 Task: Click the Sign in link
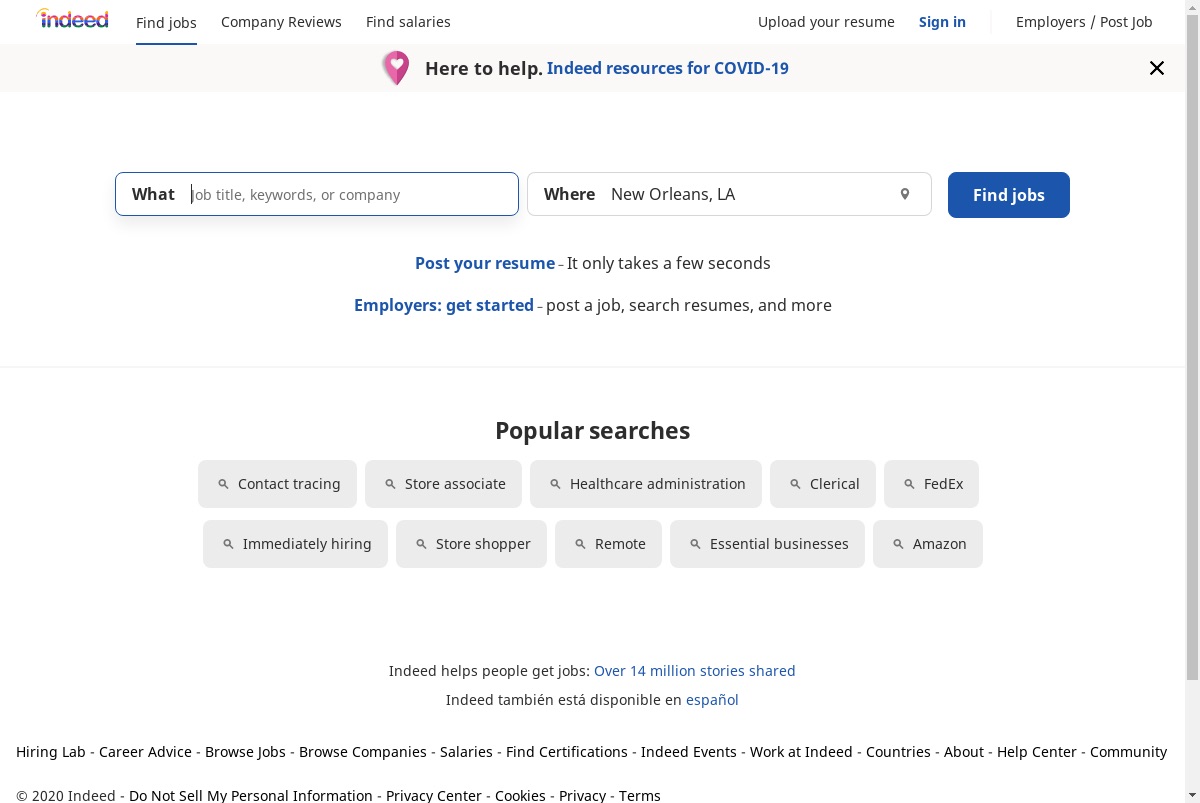(x=942, y=22)
